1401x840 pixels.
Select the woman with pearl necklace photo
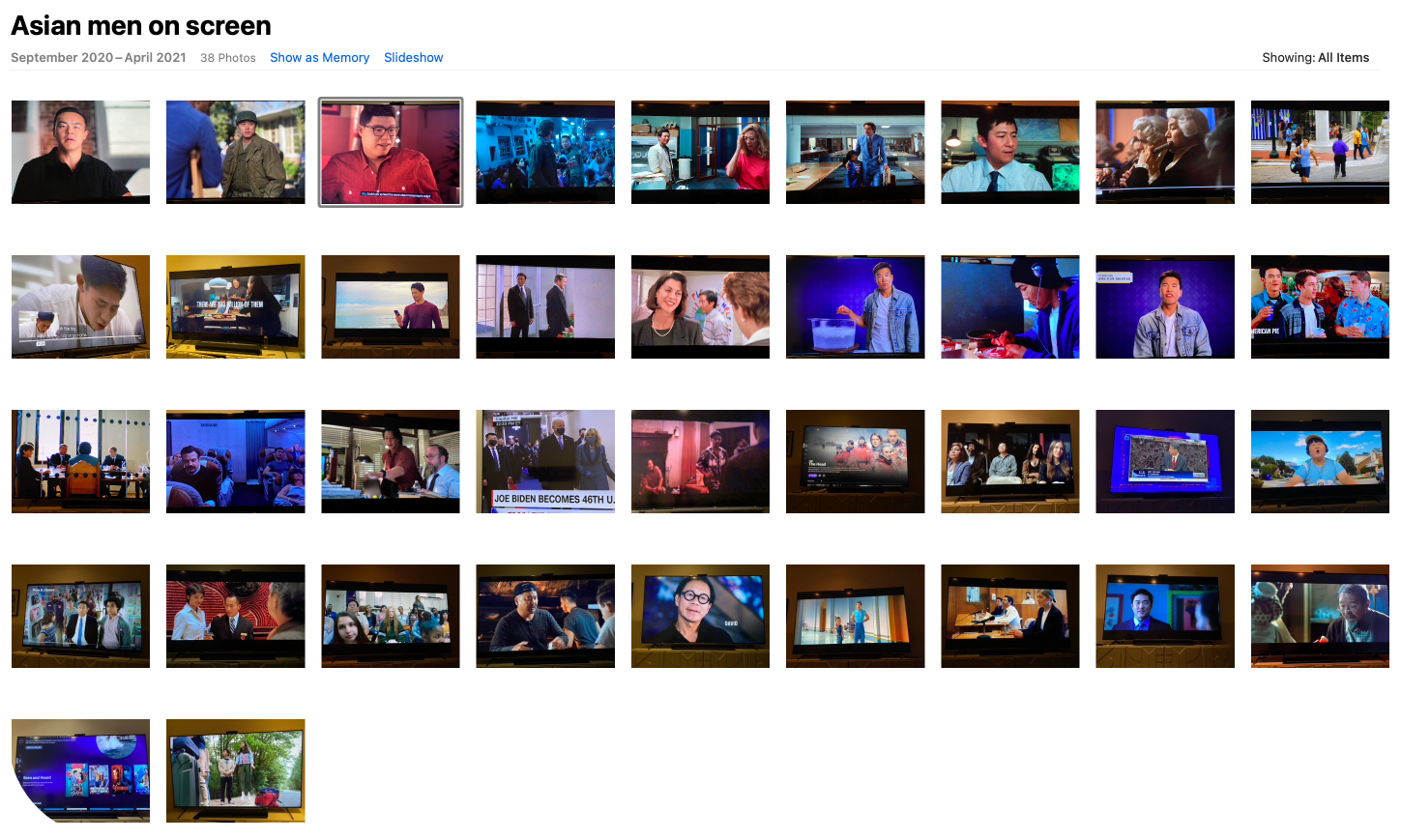(x=700, y=306)
